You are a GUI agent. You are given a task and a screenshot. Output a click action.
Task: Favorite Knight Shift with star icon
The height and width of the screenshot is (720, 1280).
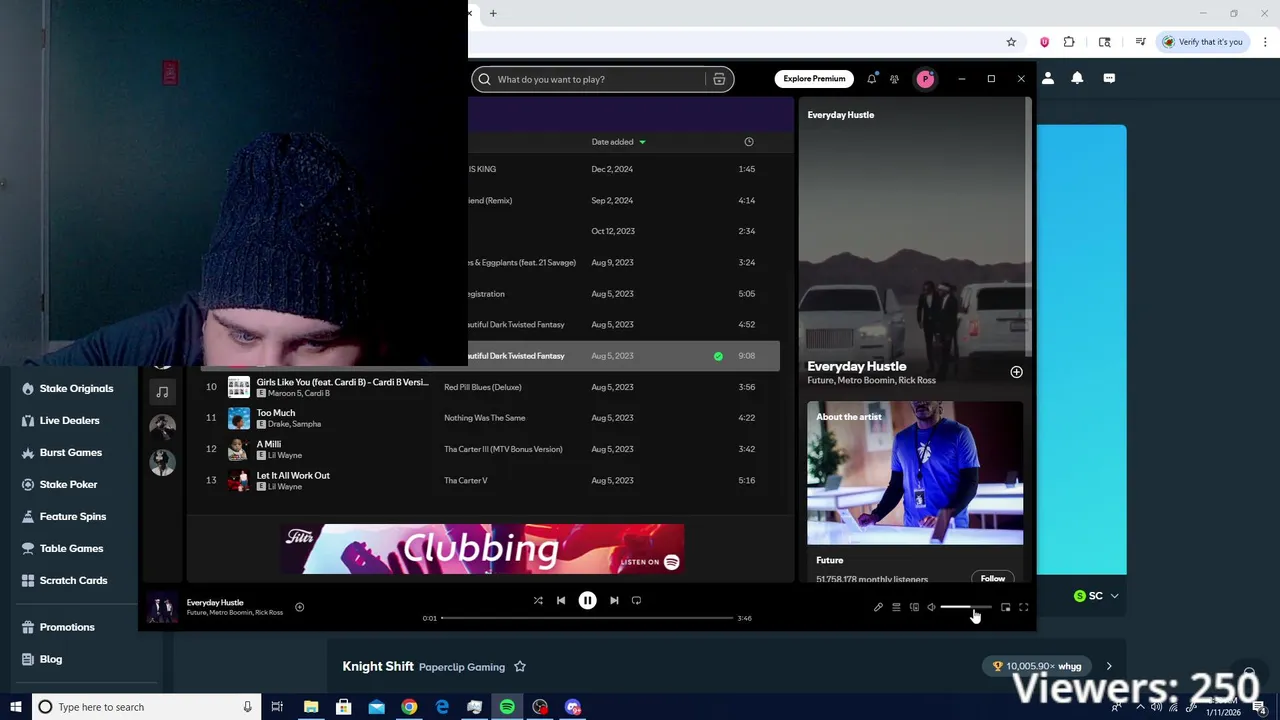pos(520,667)
